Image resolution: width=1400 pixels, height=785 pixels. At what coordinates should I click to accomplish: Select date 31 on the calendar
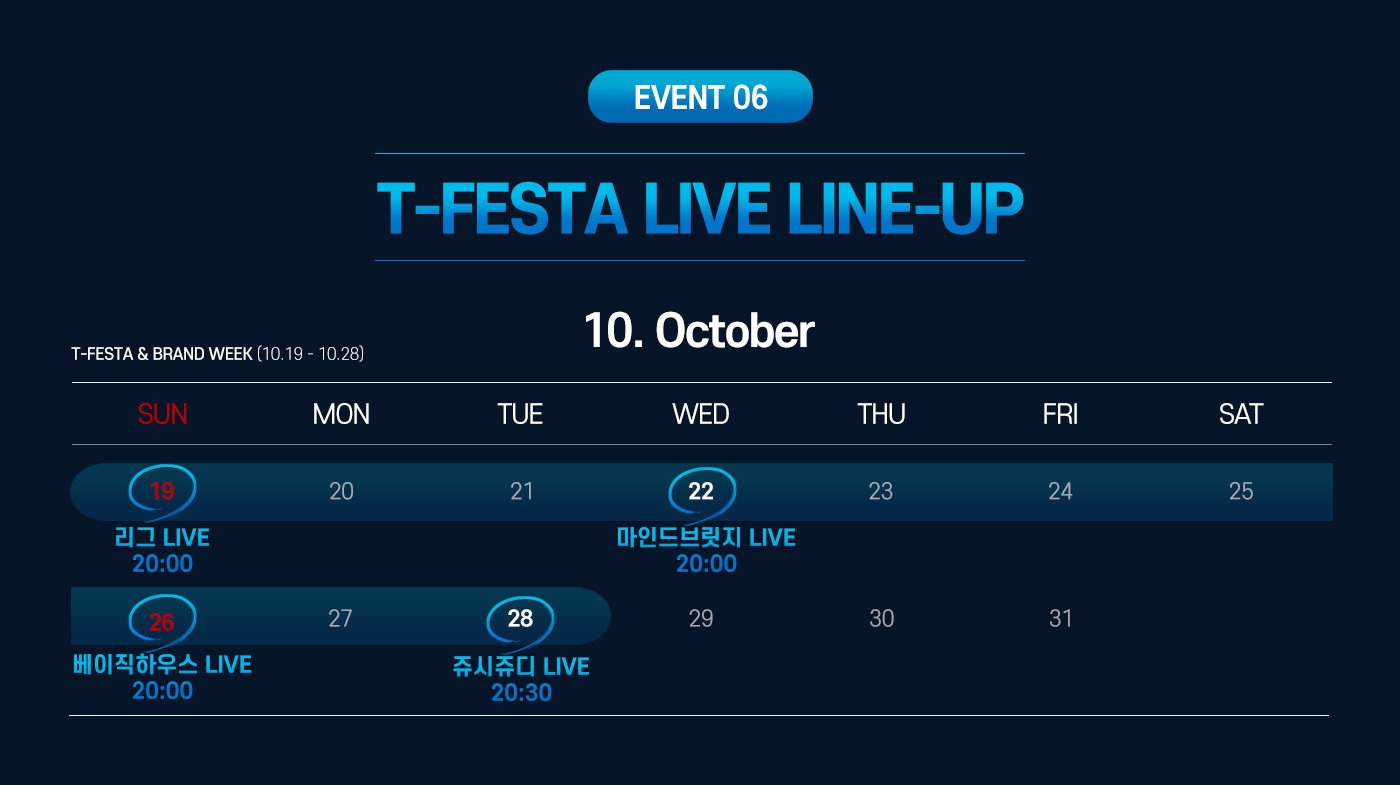[x=1061, y=619]
